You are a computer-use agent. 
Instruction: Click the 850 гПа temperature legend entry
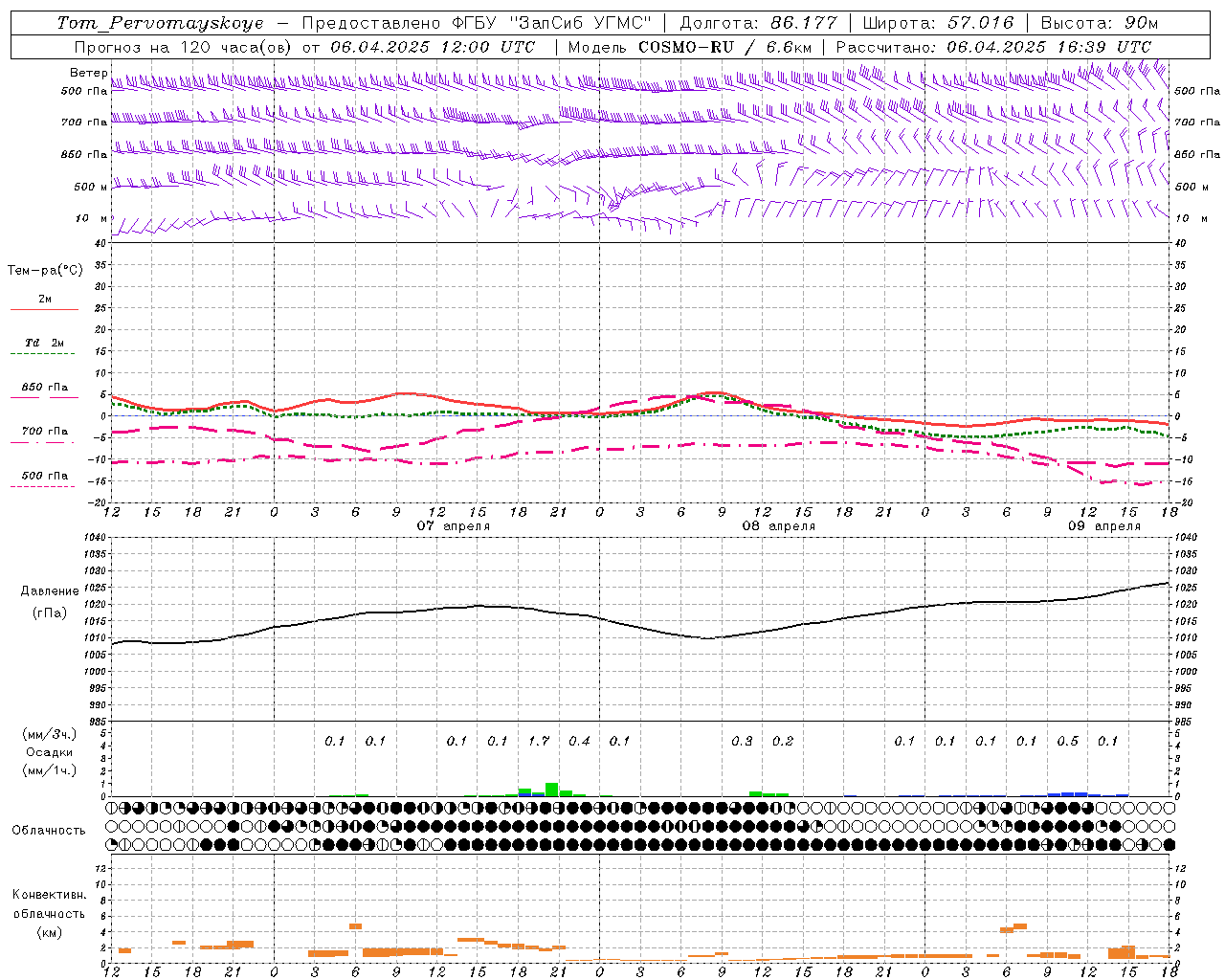click(45, 388)
